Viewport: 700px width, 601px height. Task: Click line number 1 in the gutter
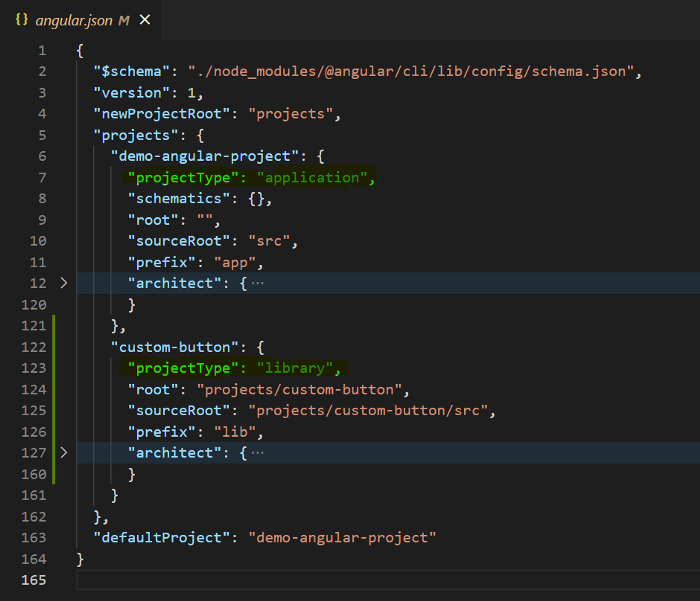point(41,50)
